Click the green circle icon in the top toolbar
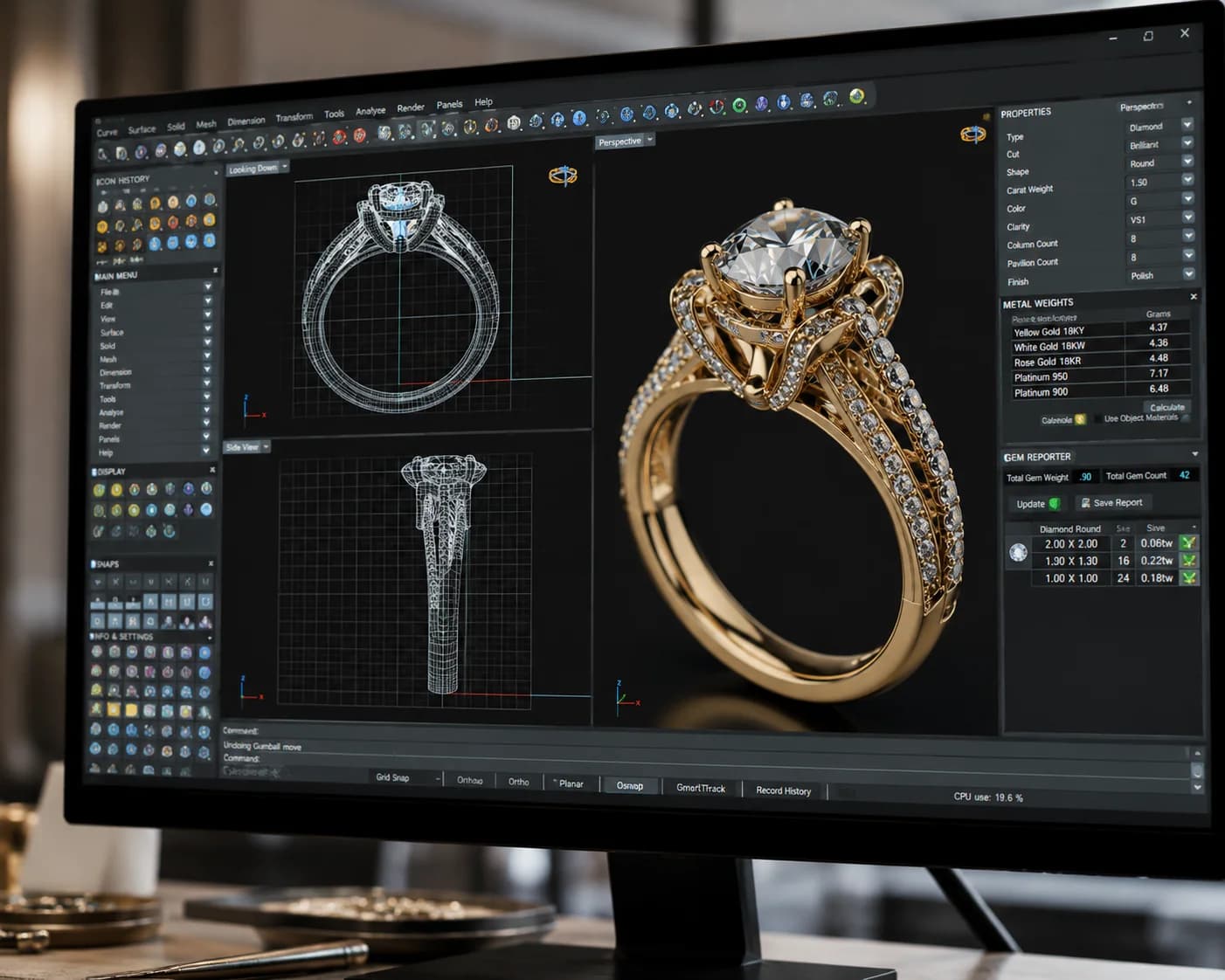This screenshot has height=980, width=1225. pos(739,106)
